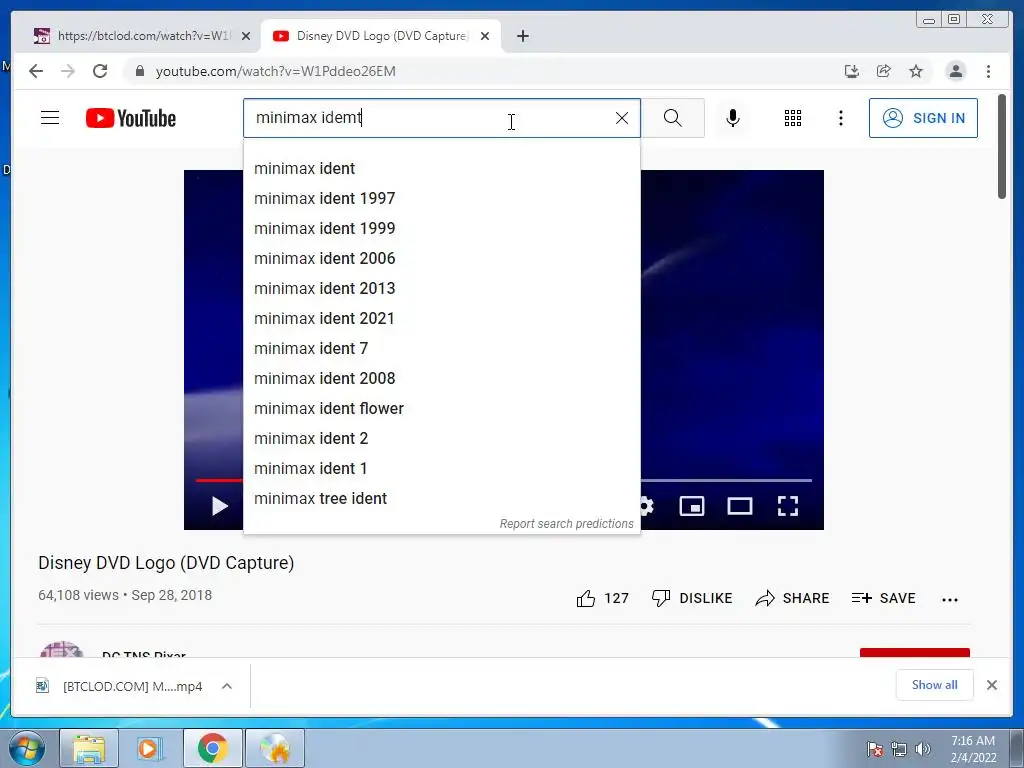The height and width of the screenshot is (768, 1024).
Task: Choose suggestion 'minimax ident 1999'
Action: click(x=441, y=229)
